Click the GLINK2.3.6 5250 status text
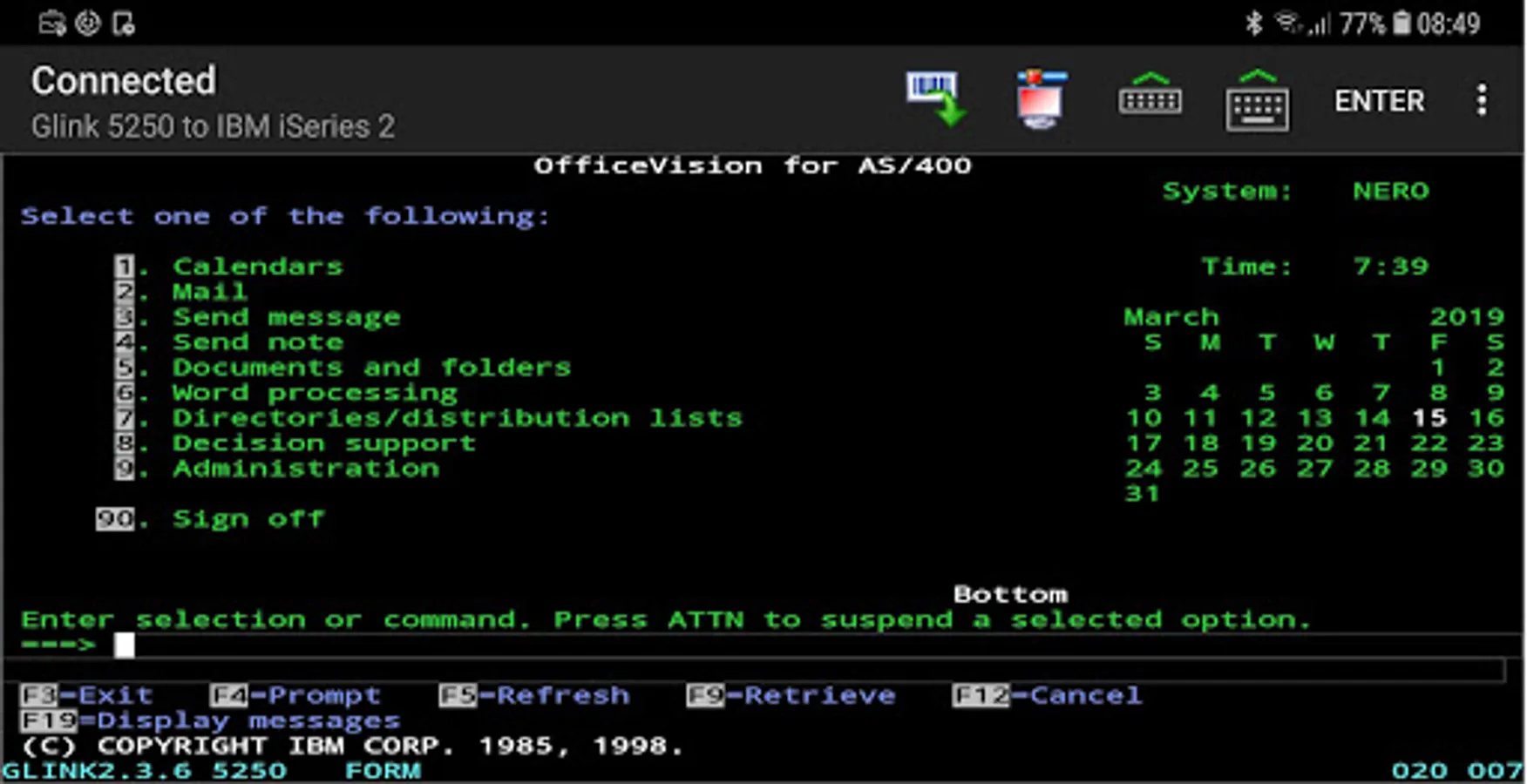1527x784 pixels. pyautogui.click(x=145, y=771)
